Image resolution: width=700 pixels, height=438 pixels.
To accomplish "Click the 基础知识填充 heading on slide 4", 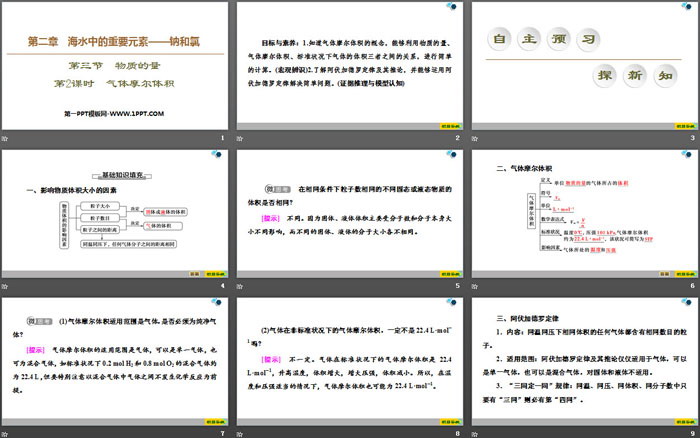I will click(116, 173).
